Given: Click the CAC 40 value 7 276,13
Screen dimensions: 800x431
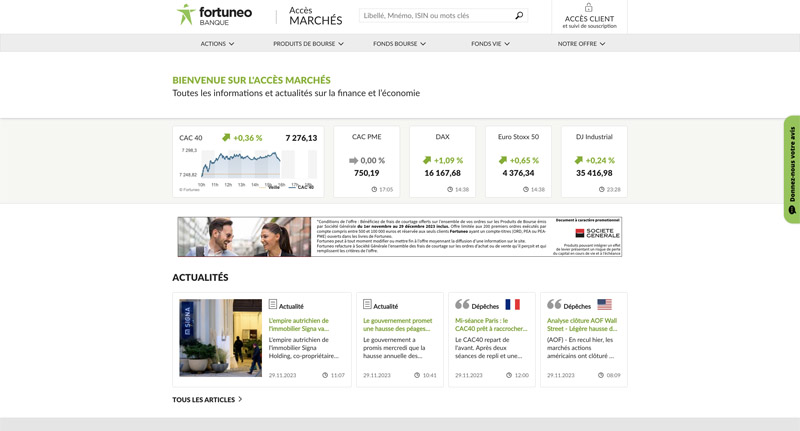Looking at the screenshot, I should tap(301, 138).
